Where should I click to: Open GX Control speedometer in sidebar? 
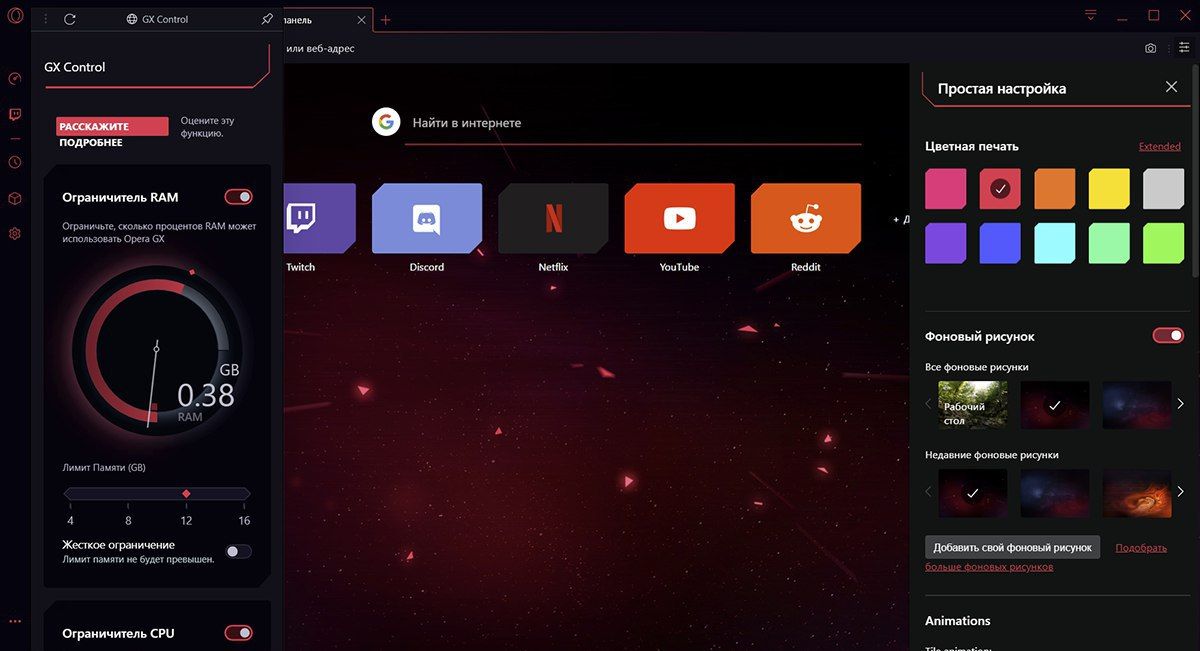coord(15,78)
